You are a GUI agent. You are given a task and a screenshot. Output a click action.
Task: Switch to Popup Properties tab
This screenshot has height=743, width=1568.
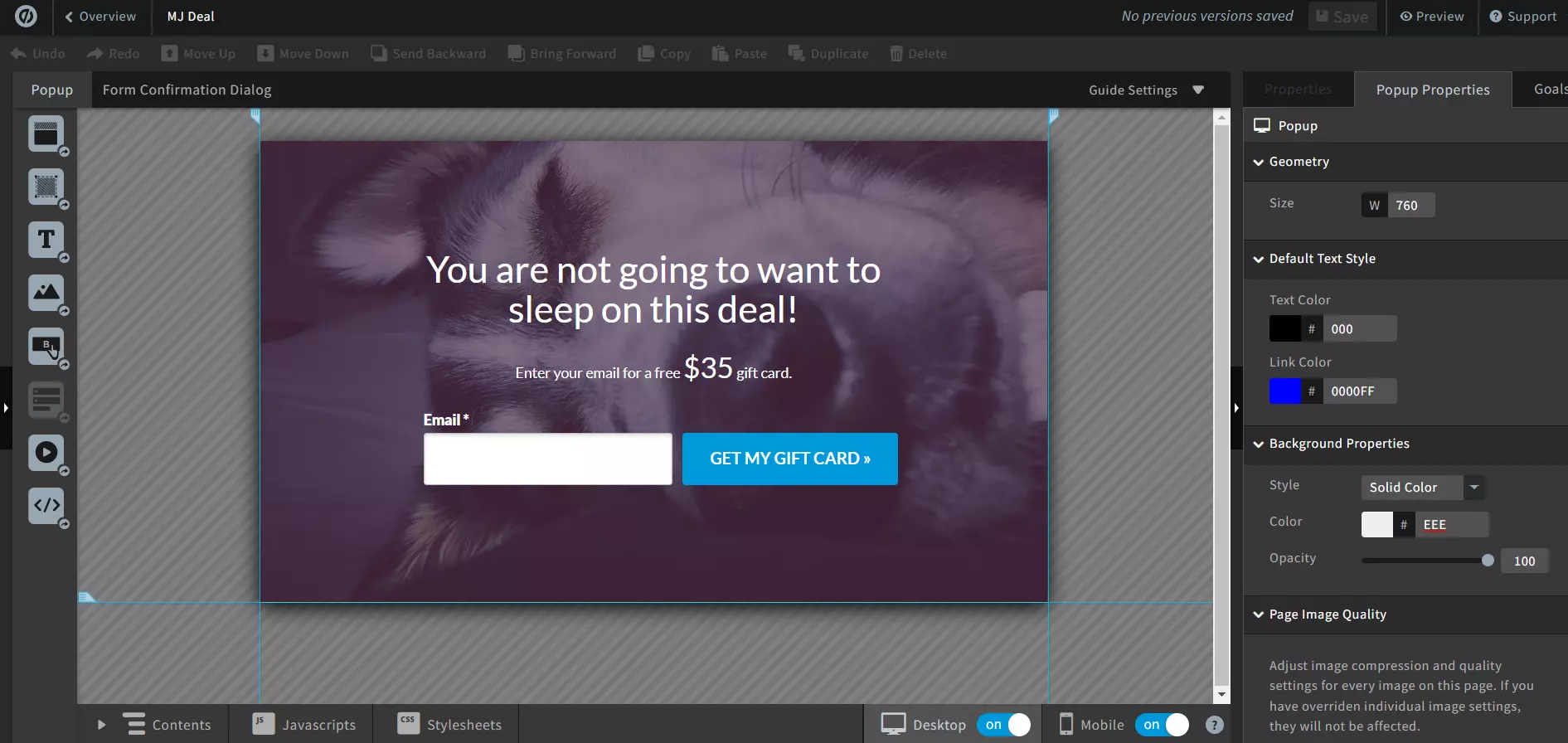tap(1433, 90)
